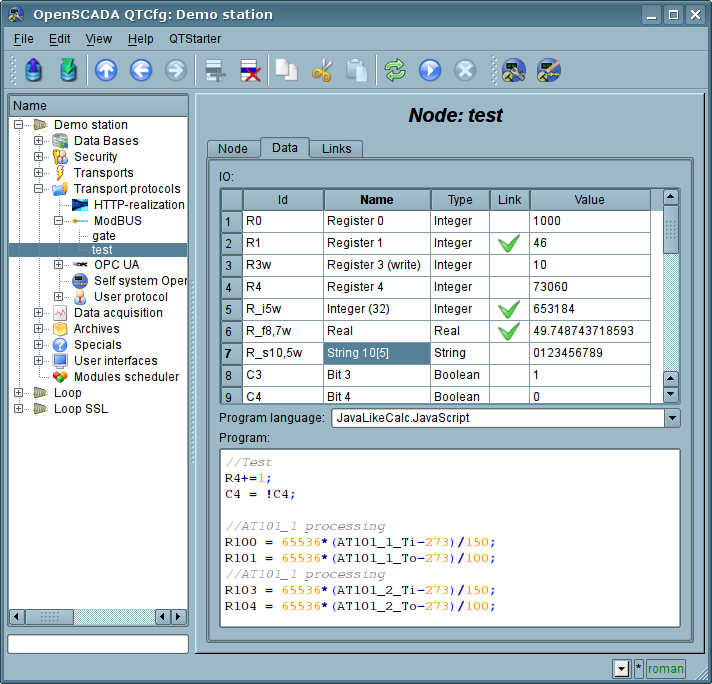Collapse the ModBUS tree node
Screen dimensions: 712x684
point(59,221)
